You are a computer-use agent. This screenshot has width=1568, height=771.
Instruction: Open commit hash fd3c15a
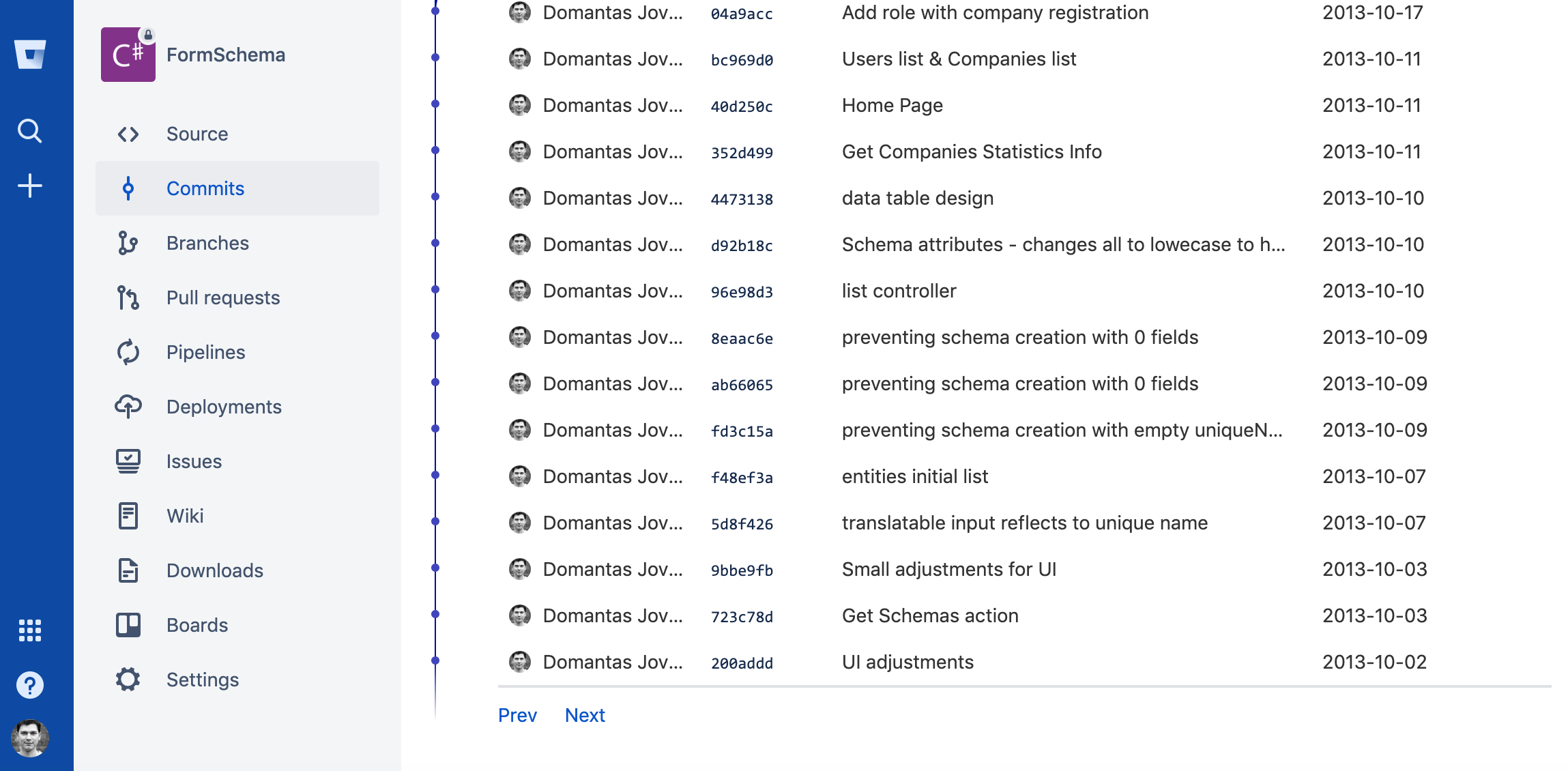742,431
